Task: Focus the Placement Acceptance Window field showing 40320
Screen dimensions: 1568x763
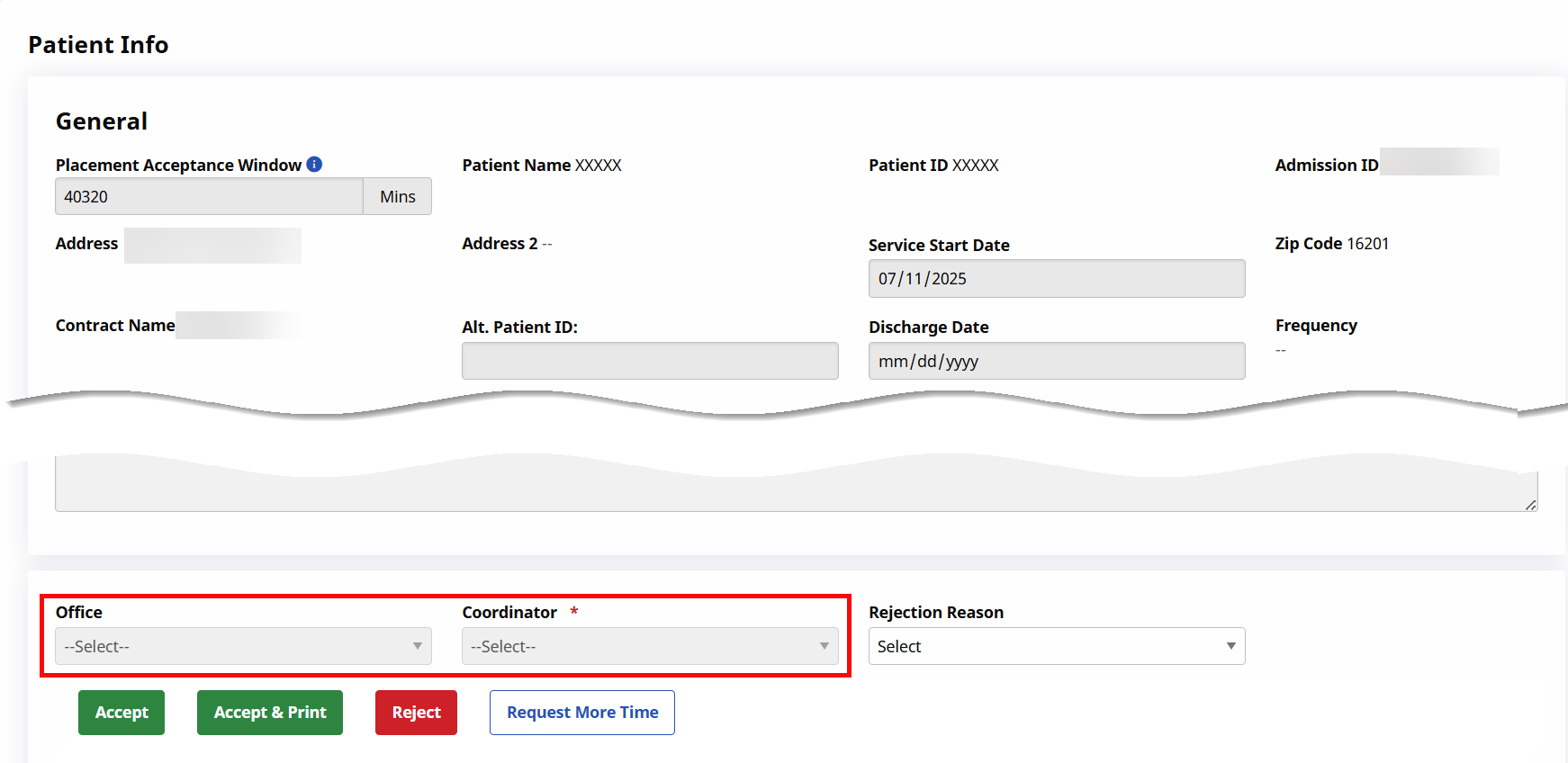Action: click(209, 196)
